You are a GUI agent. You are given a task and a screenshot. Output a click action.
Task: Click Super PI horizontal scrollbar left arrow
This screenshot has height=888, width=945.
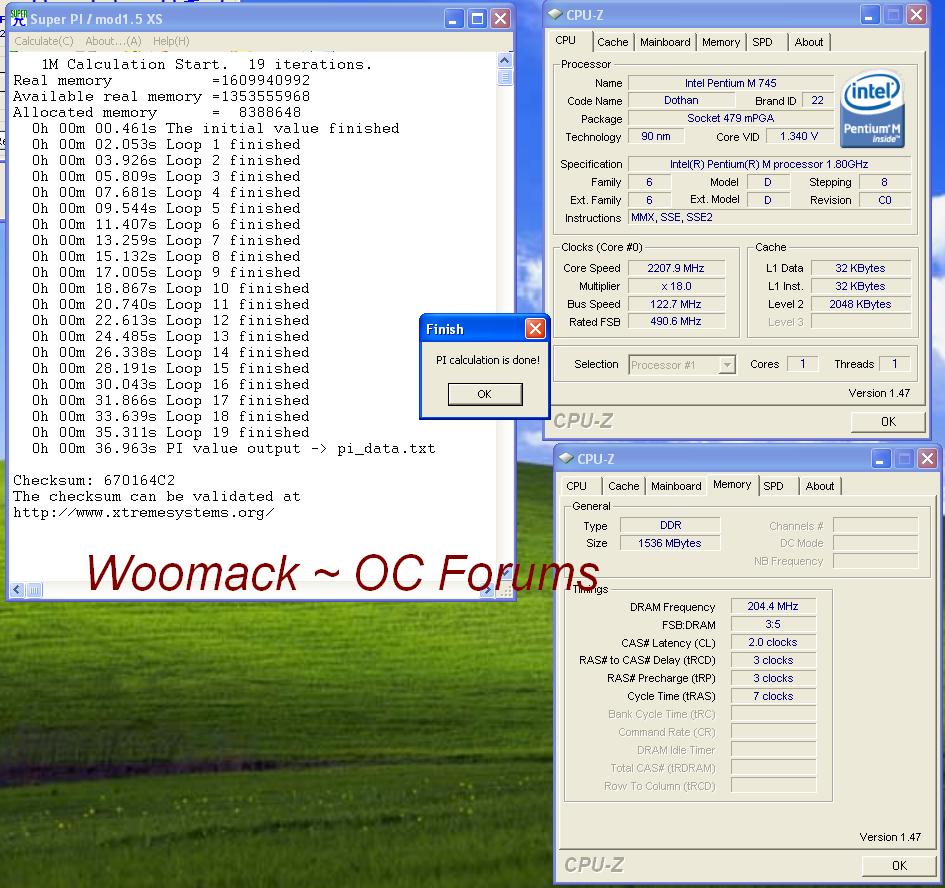pos(17,590)
